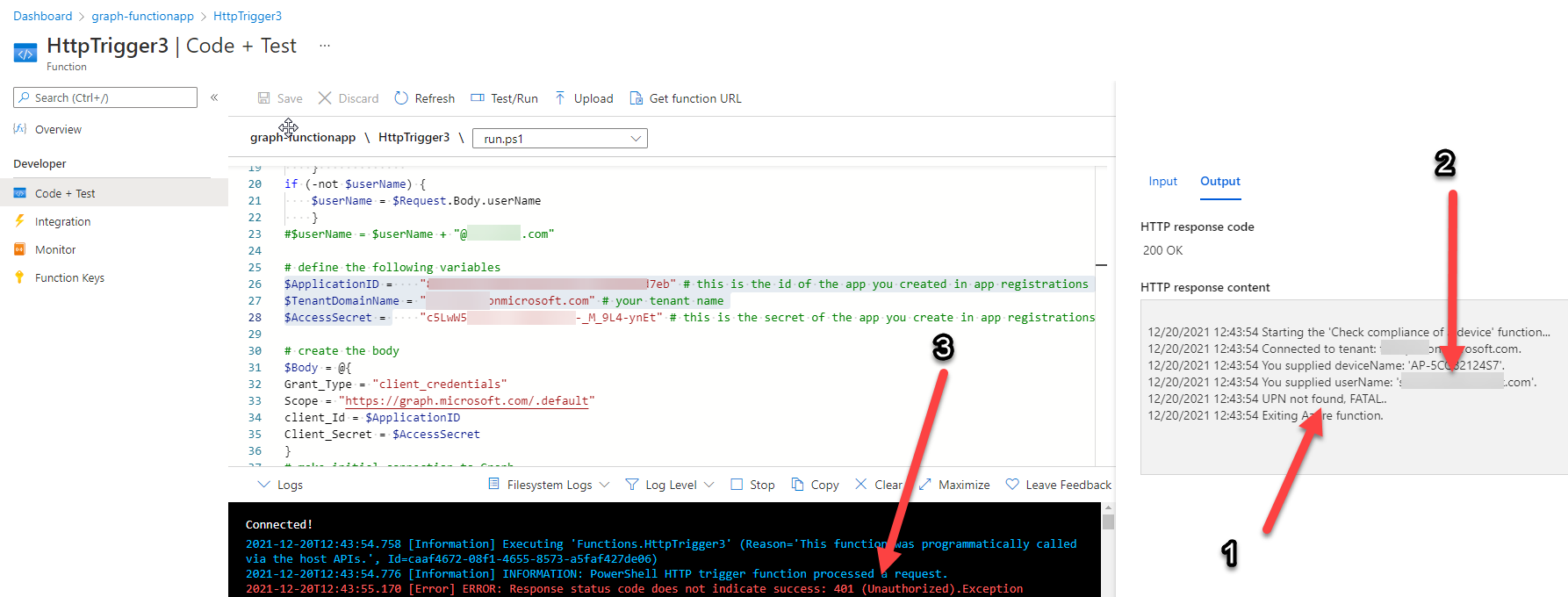1568x597 pixels.
Task: Click the Clear log button
Action: point(879,485)
